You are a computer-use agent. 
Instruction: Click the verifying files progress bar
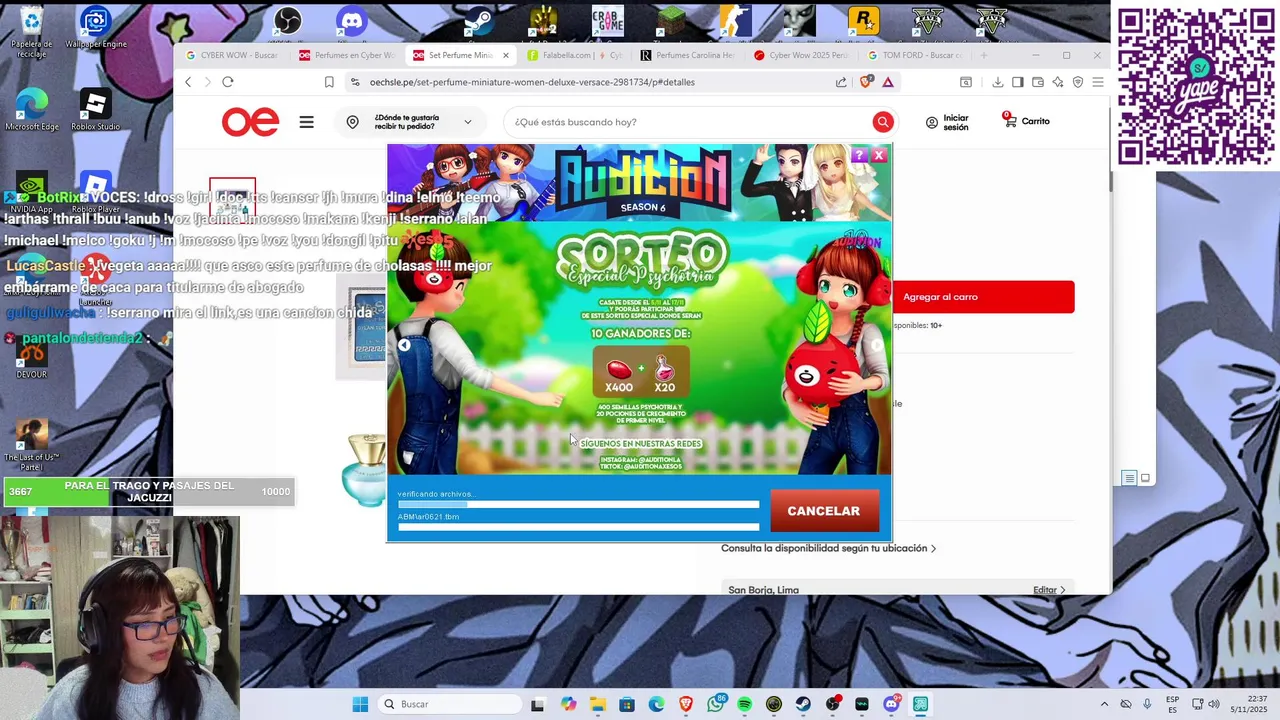coord(578,505)
